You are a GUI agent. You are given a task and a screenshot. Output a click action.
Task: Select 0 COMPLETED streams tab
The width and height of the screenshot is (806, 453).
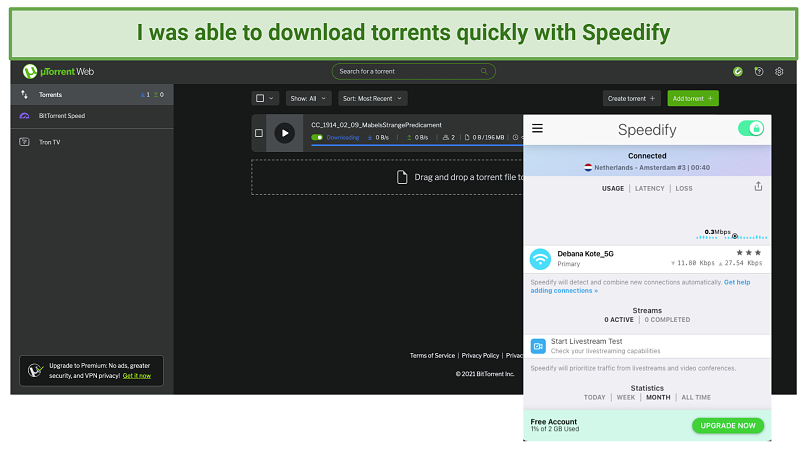[x=667, y=320]
